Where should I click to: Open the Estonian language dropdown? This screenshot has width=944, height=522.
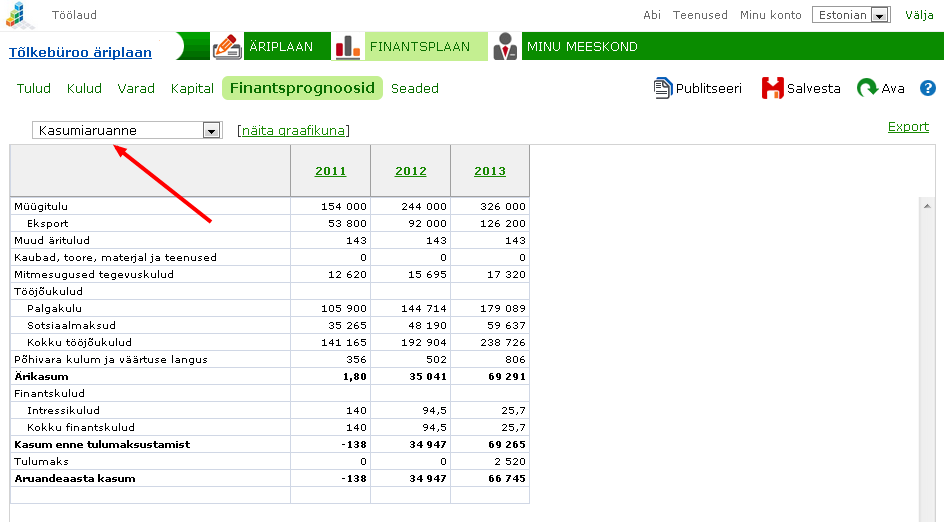click(x=851, y=15)
